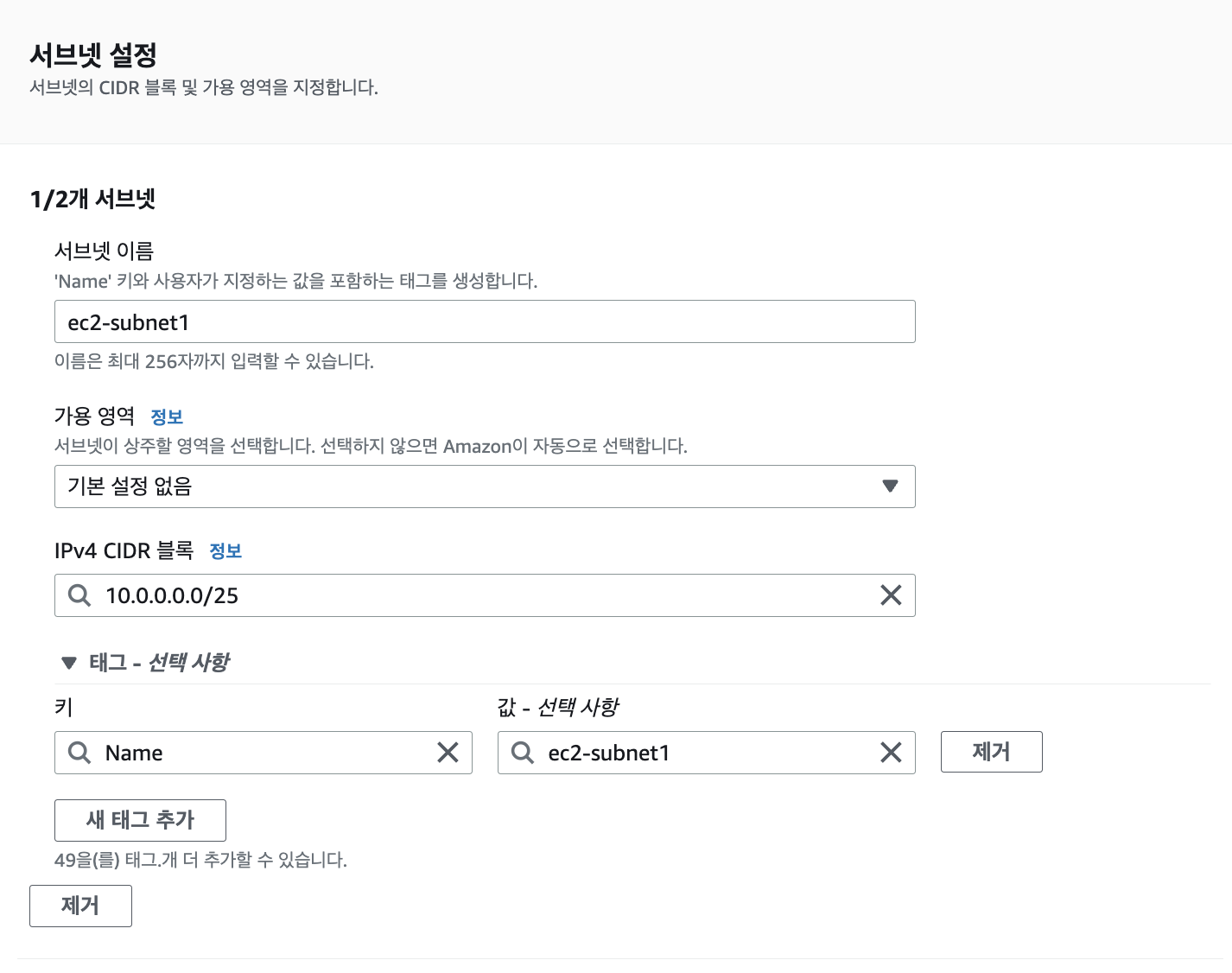The image size is (1232, 973).
Task: Focus the tag value field showing ec2-subnet1
Action: pyautogui.click(x=707, y=753)
